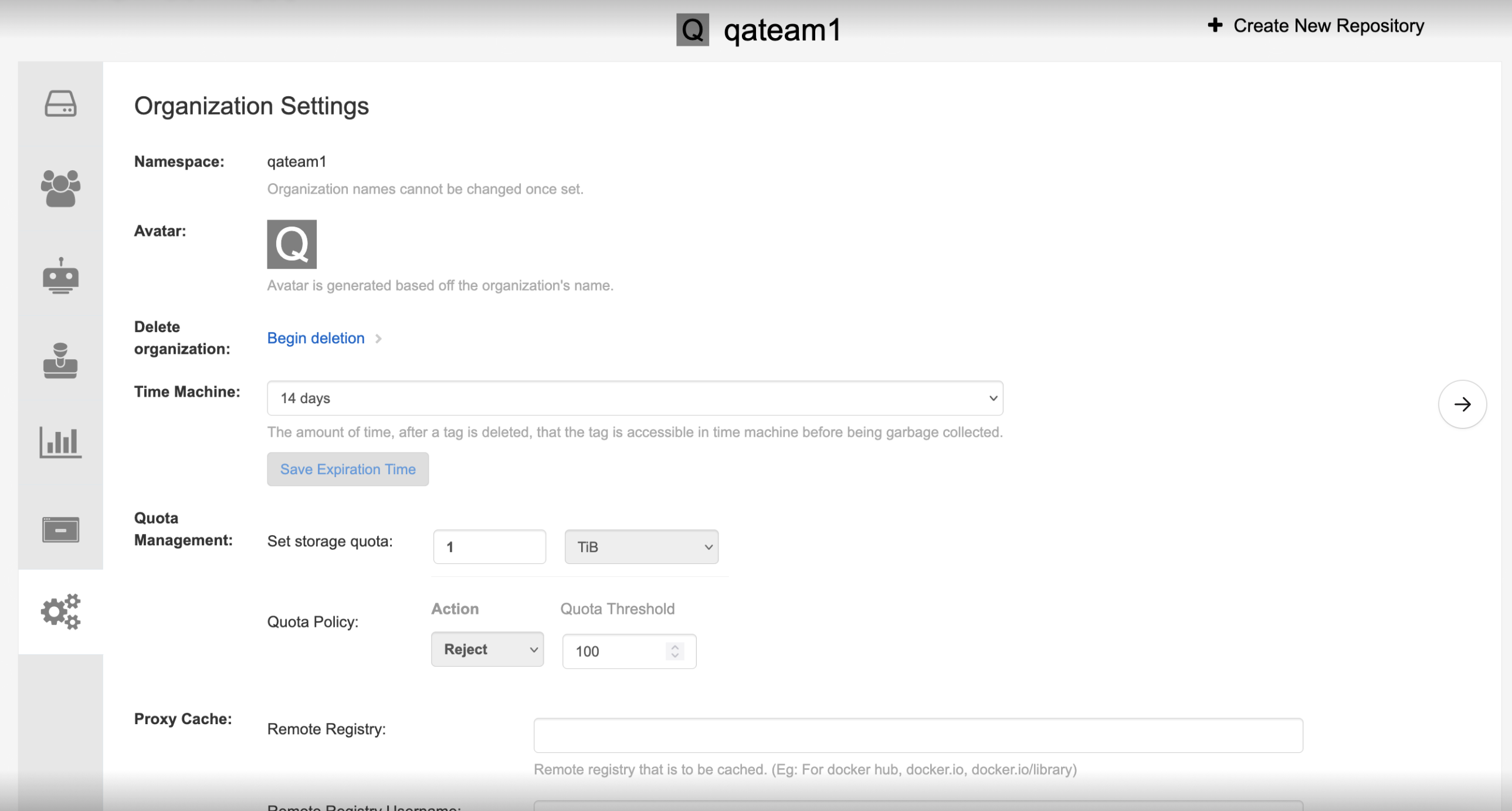Viewport: 1512px width, 811px height.
Task: Open the TiB storage unit dropdown
Action: click(641, 547)
